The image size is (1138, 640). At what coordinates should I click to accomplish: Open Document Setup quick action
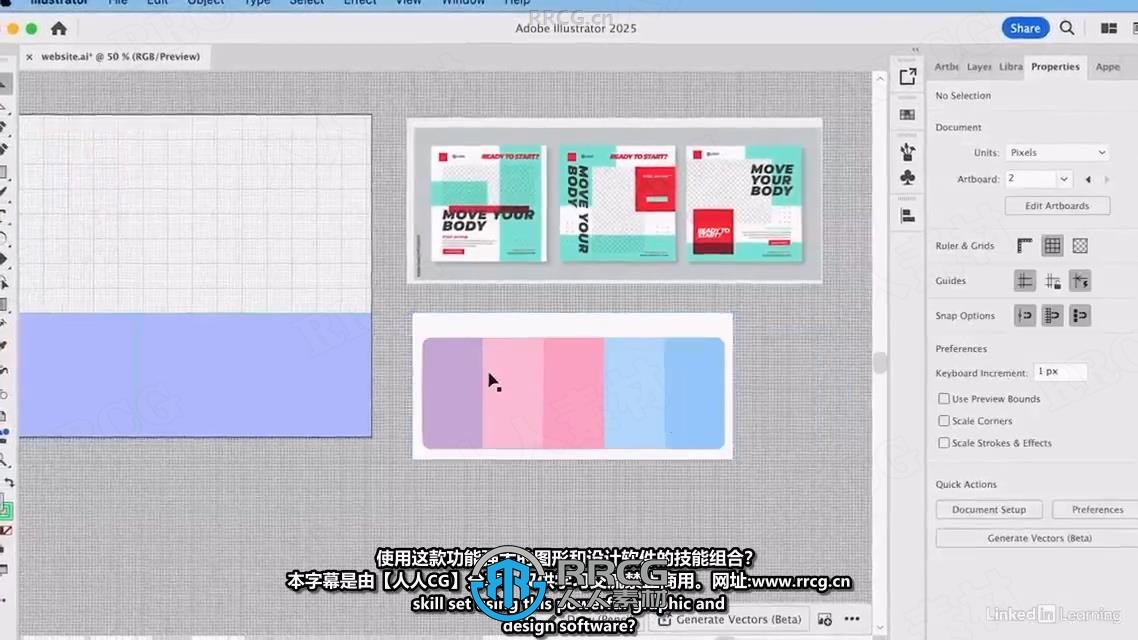click(x=988, y=509)
